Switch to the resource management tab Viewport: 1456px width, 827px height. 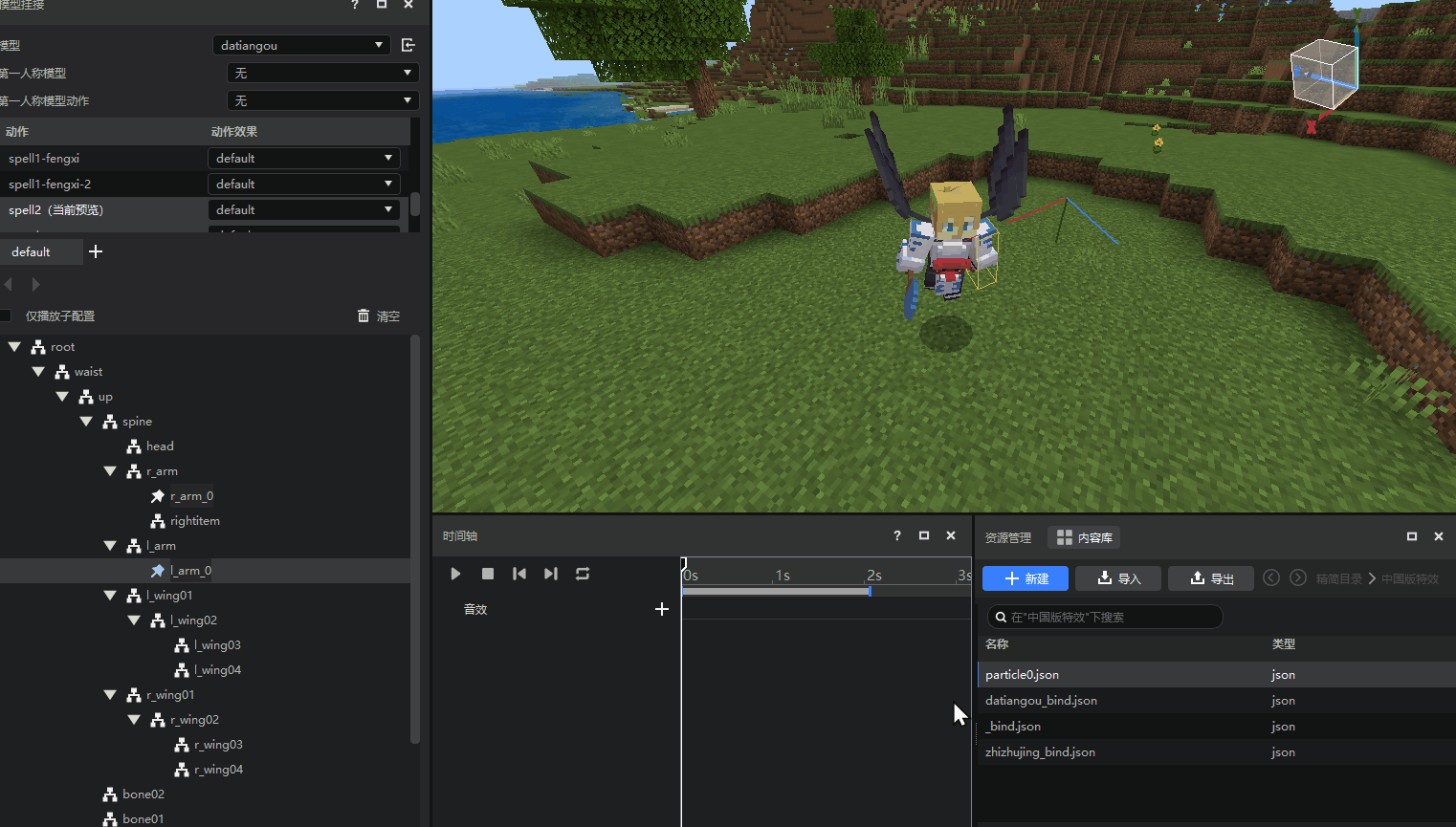1008,537
